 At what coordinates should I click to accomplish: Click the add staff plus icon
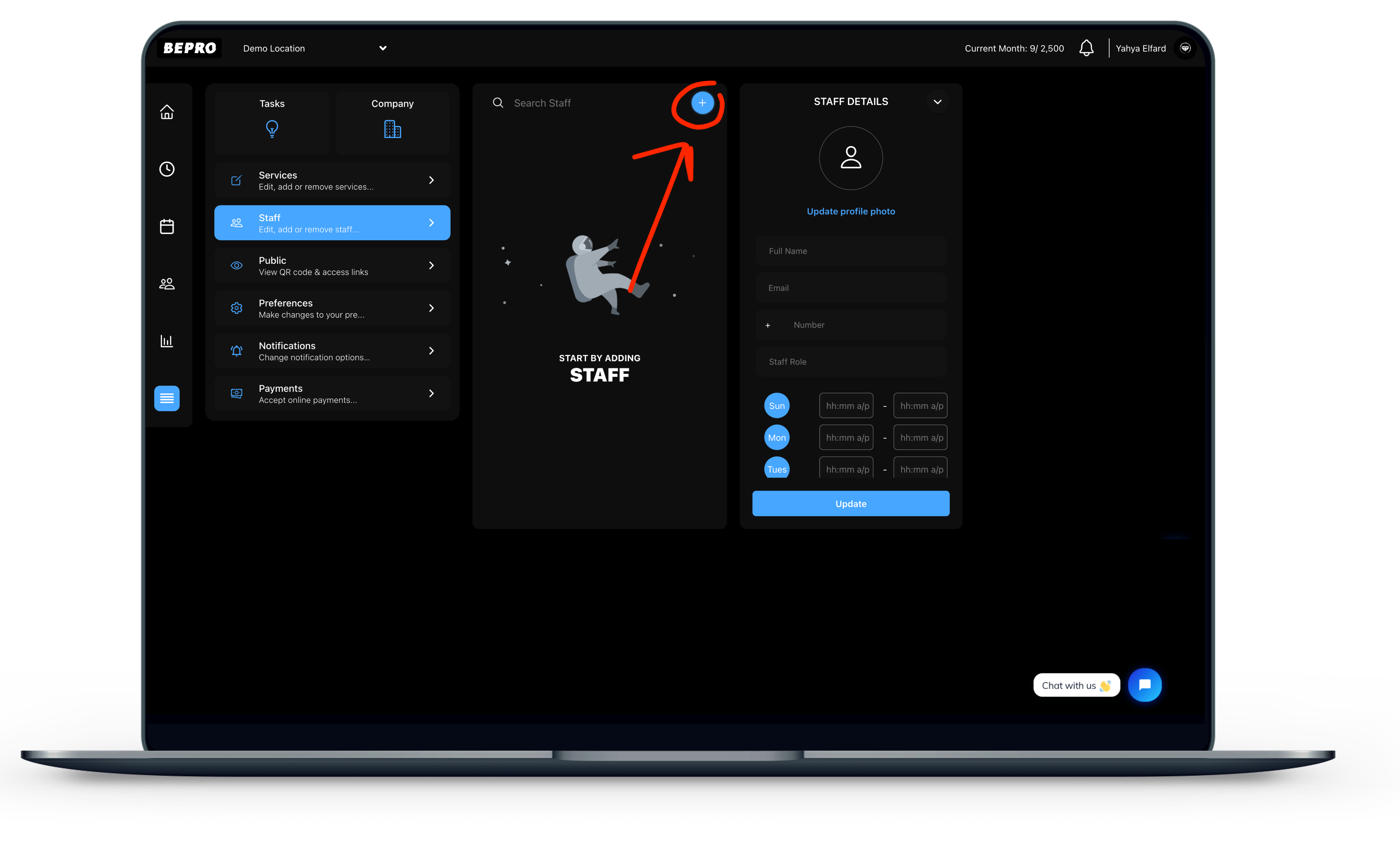click(x=702, y=102)
